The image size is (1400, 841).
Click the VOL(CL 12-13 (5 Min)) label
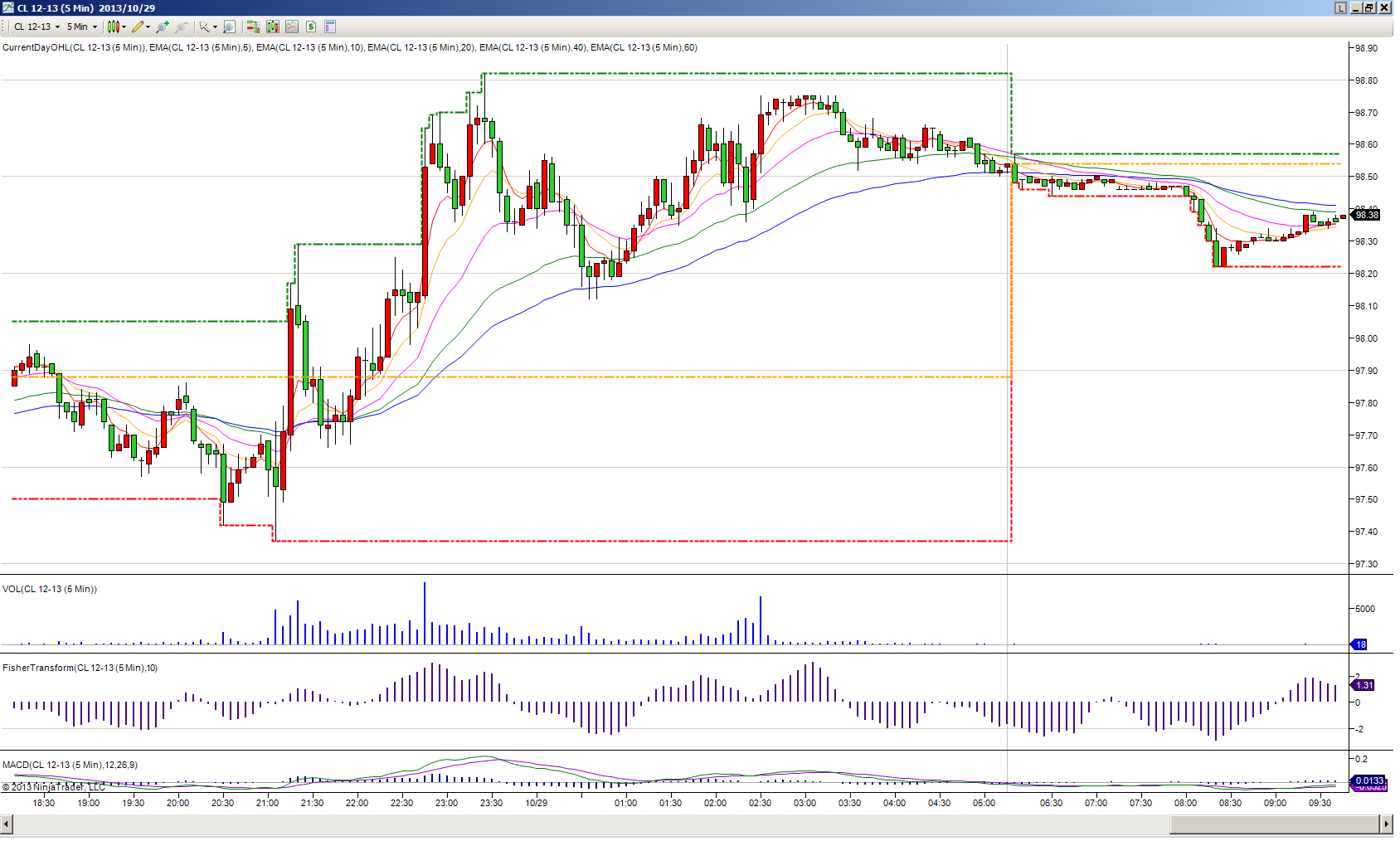tap(50, 589)
